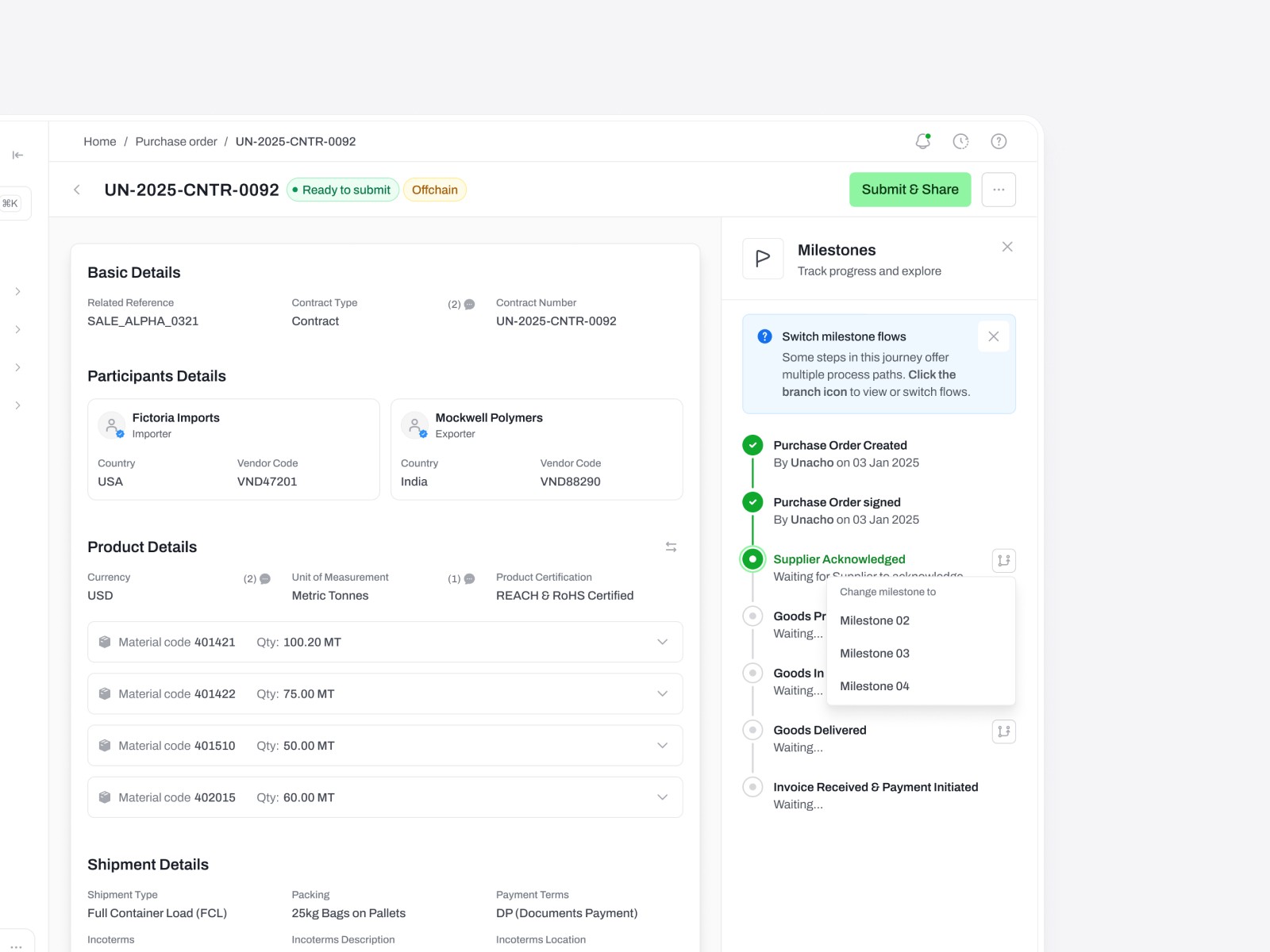Dismiss the Switch milestone flows notice
1270x952 pixels.
point(993,336)
